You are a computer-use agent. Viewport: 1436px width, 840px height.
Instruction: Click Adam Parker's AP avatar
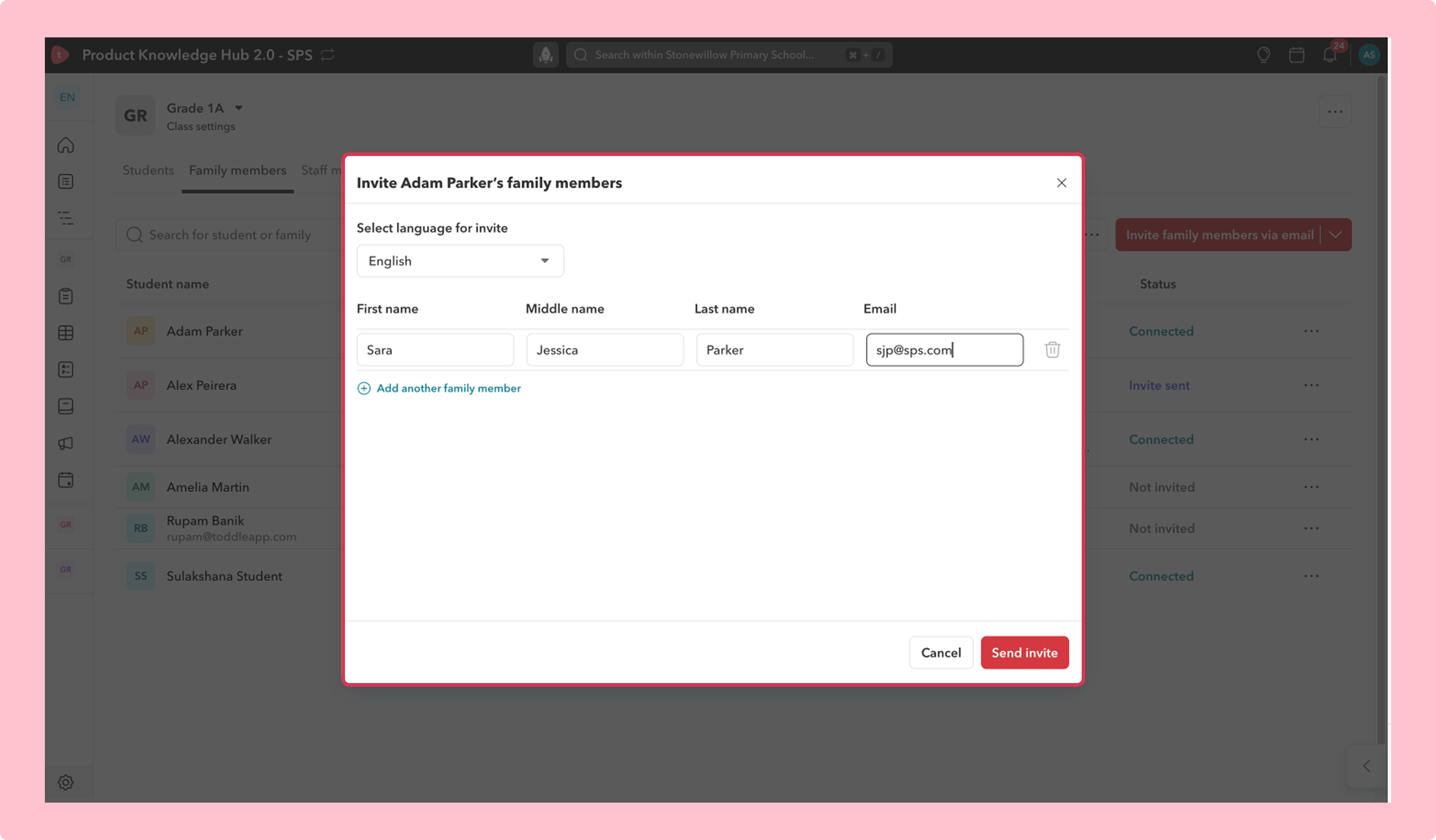click(x=141, y=331)
